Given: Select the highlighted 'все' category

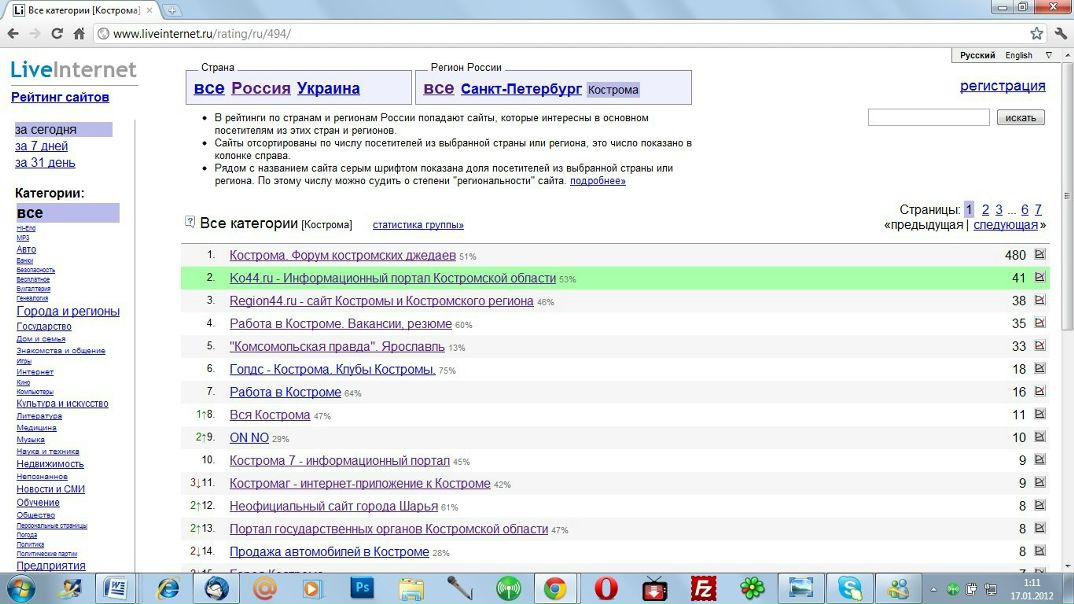Looking at the screenshot, I should point(67,213).
